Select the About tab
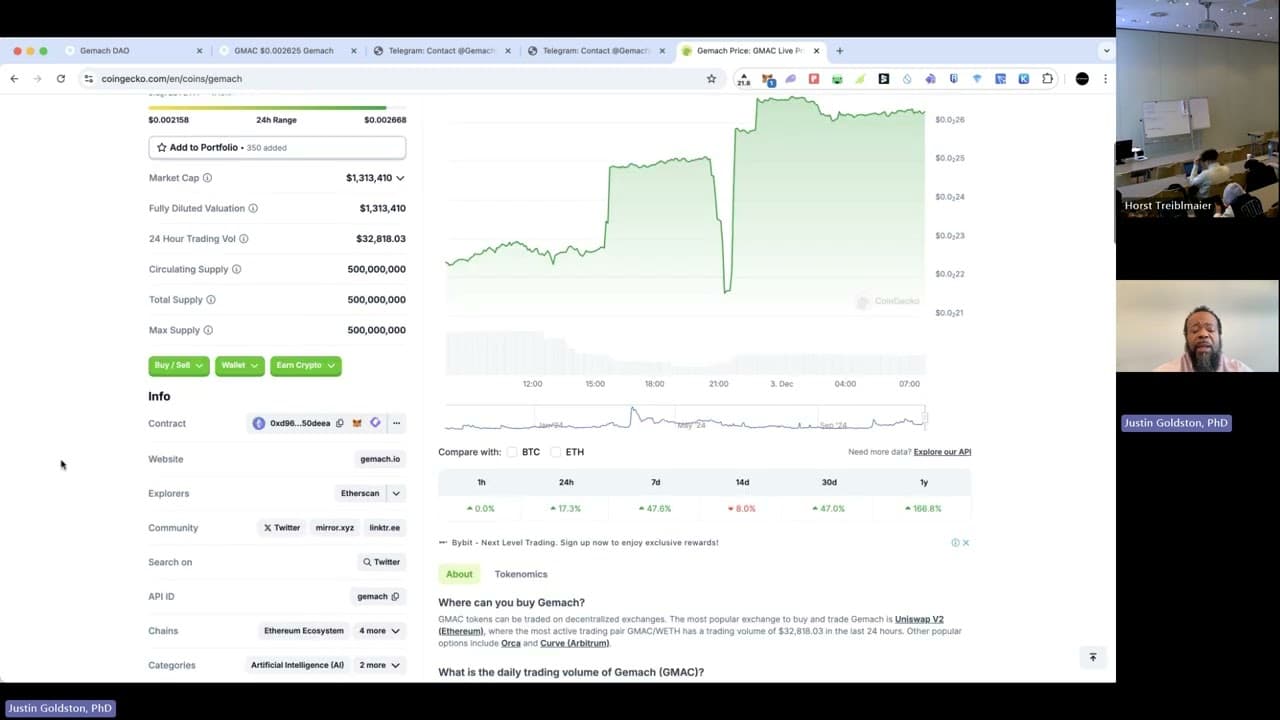Screen dimensions: 1280x720 click(459, 574)
